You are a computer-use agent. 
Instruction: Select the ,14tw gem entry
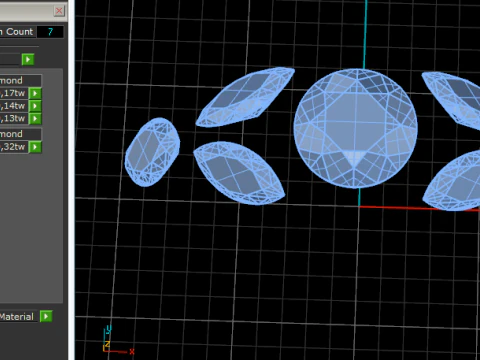coord(14,106)
